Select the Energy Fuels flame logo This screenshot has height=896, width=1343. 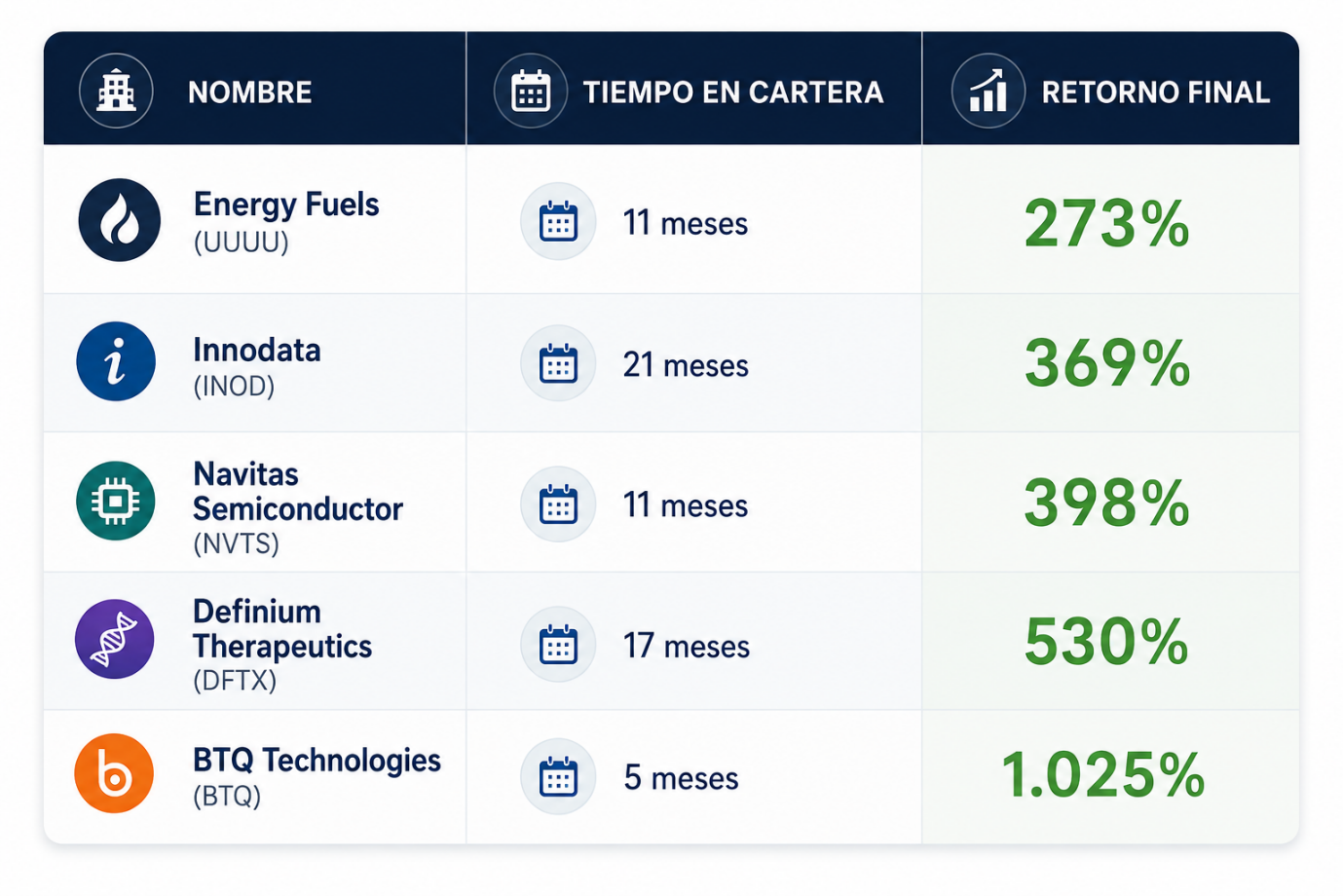coord(120,220)
